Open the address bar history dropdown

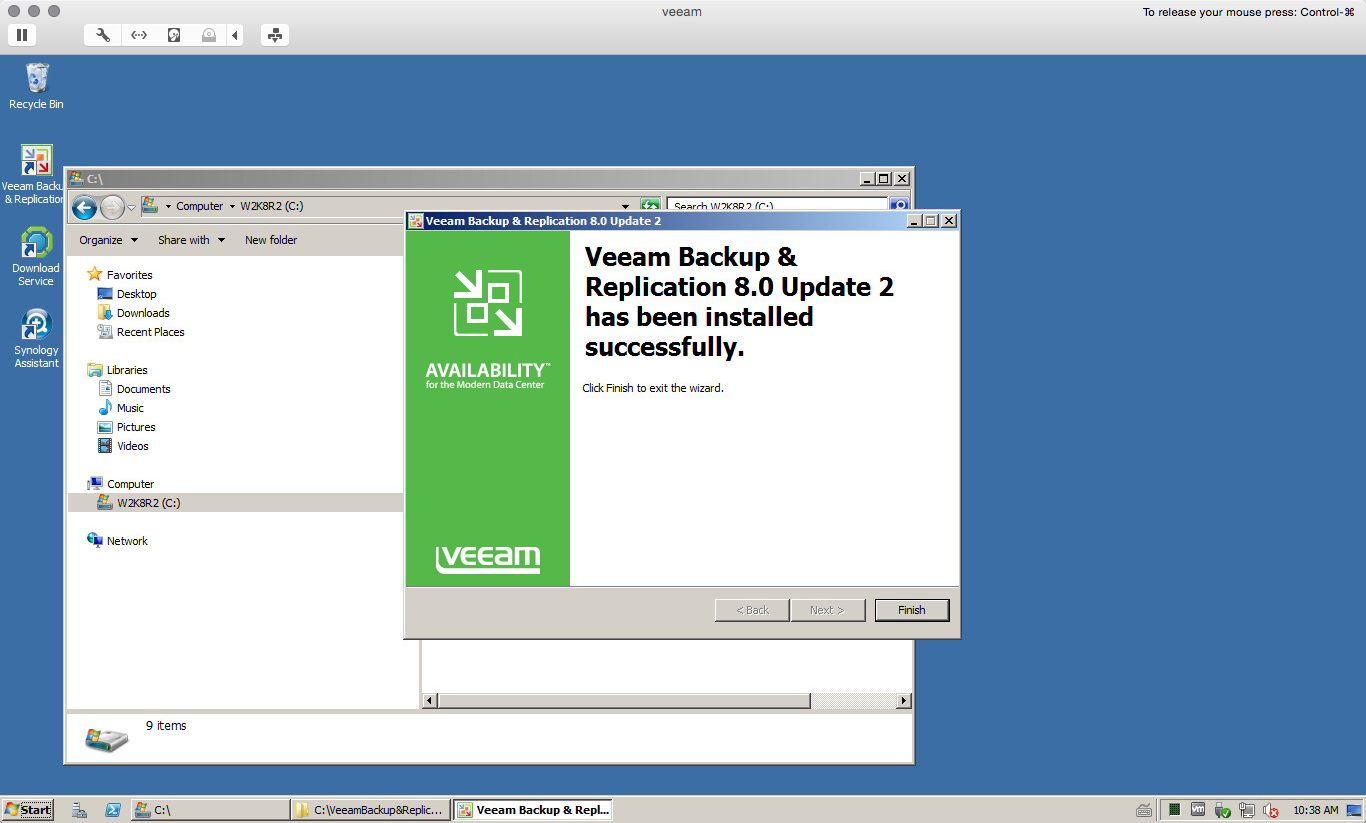tap(626, 207)
